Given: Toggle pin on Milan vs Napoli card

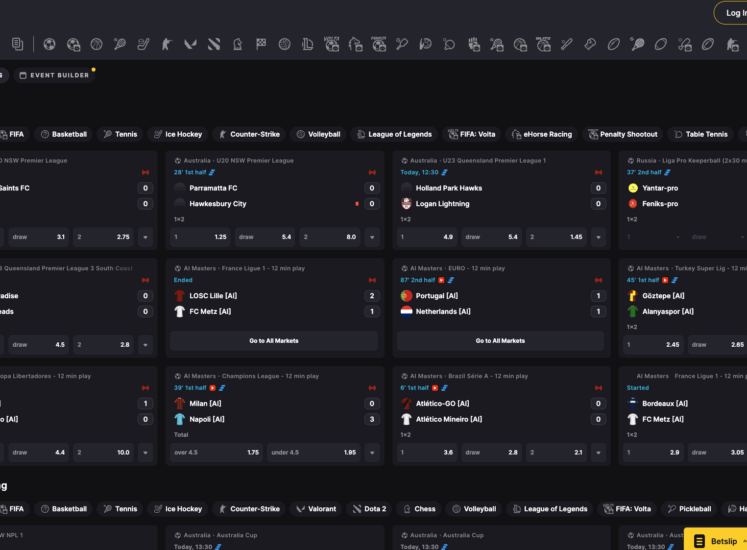Looking at the screenshot, I should coord(372,388).
